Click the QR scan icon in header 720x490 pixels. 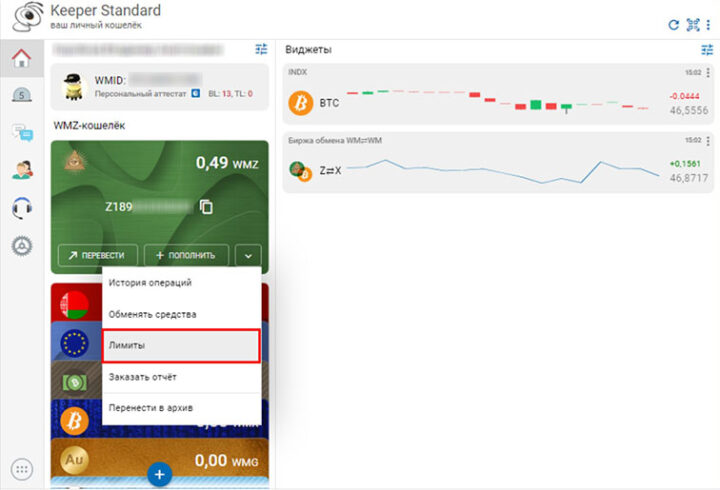pos(692,25)
